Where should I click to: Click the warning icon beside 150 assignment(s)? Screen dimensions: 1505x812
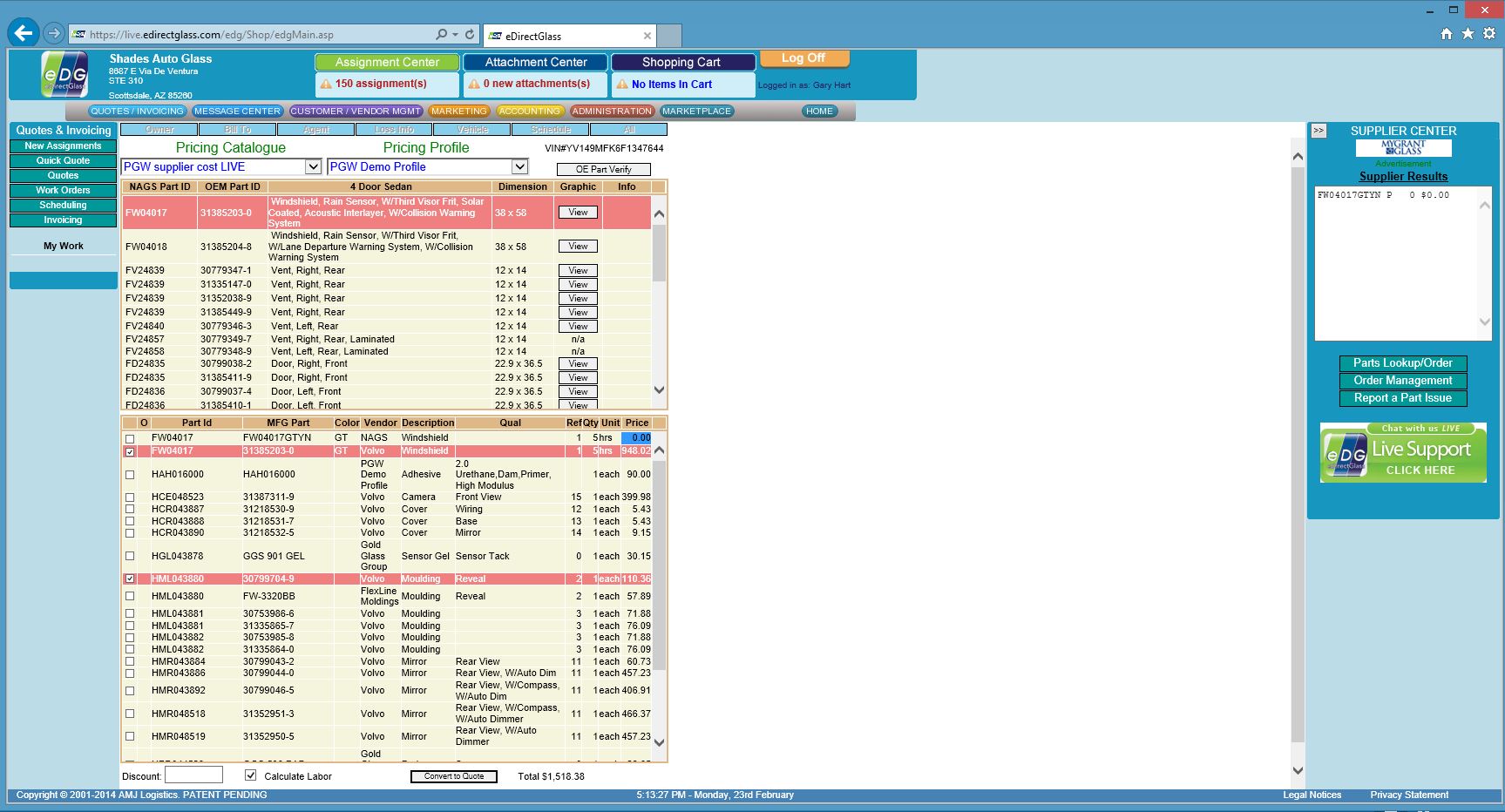click(x=326, y=85)
